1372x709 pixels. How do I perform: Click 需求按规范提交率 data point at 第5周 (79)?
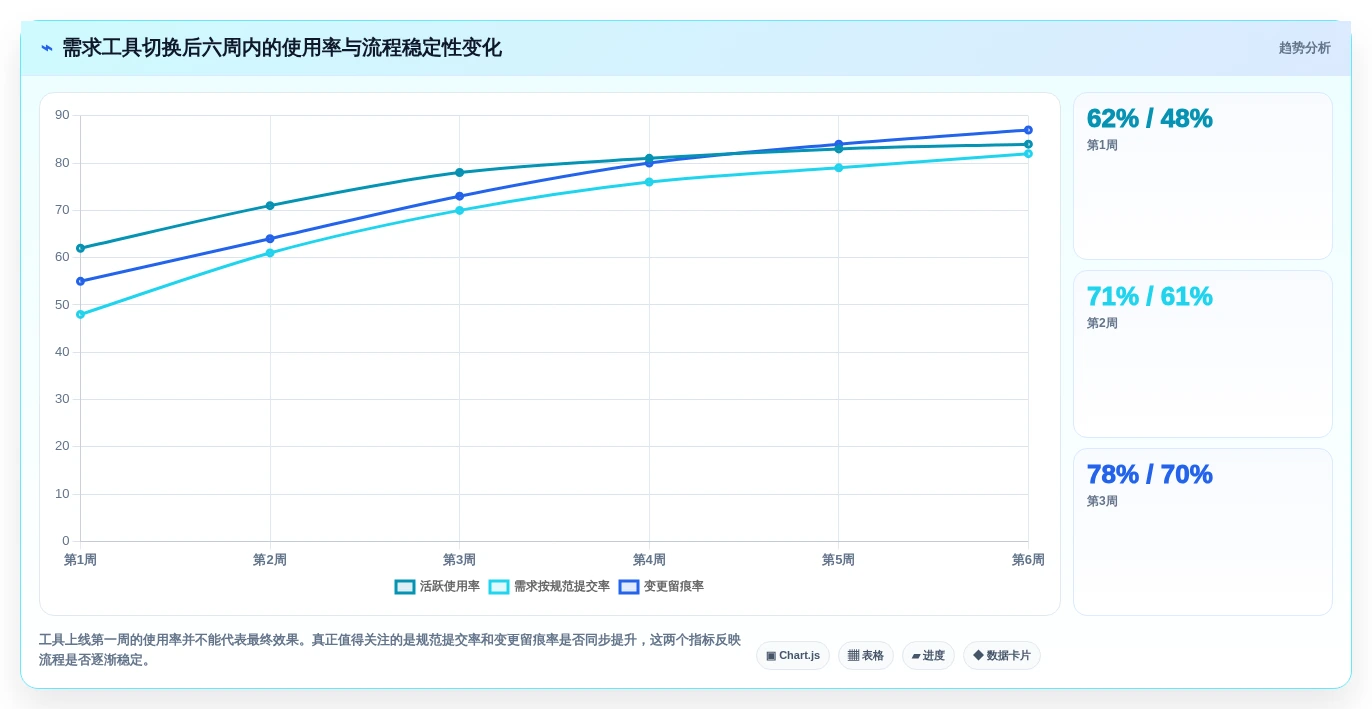coord(839,168)
